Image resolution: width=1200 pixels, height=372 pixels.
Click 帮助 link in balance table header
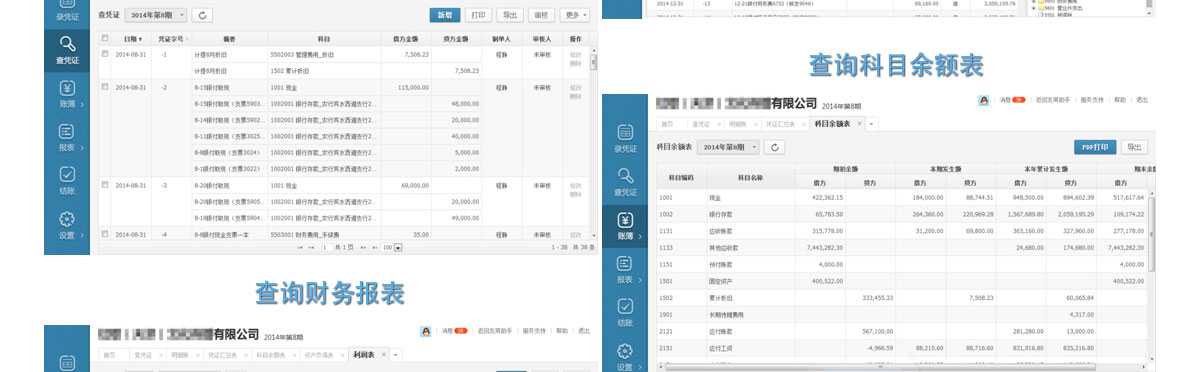1120,101
